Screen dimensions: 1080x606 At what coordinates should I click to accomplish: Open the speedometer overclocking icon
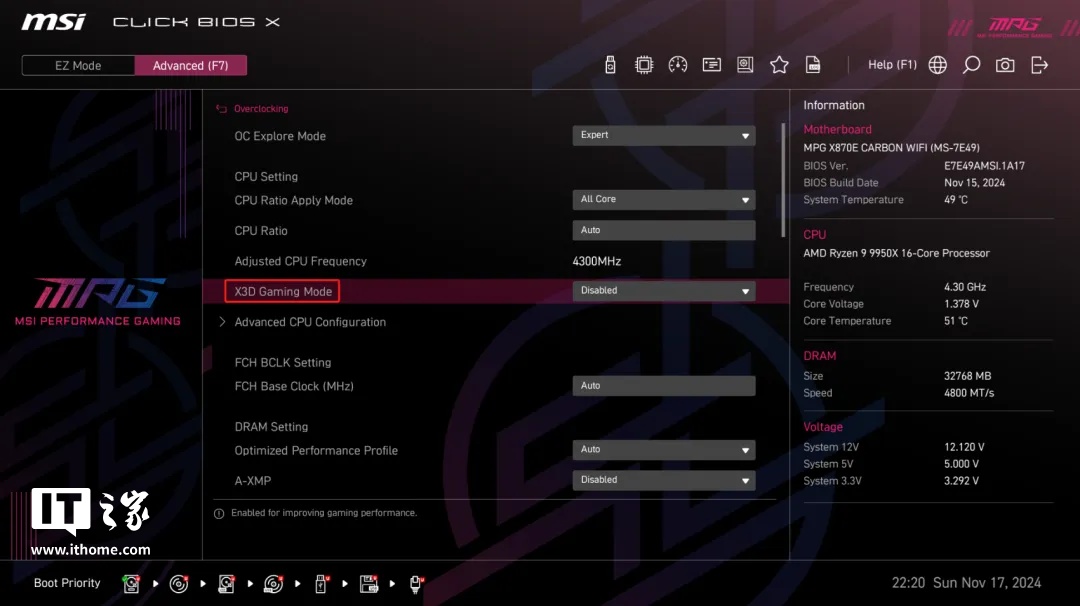(678, 65)
